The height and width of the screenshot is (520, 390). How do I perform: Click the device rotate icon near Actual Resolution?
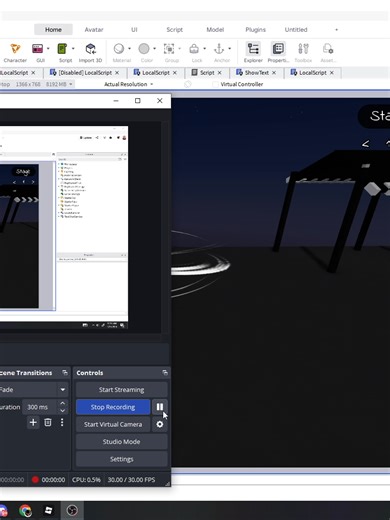pyautogui.click(x=188, y=84)
